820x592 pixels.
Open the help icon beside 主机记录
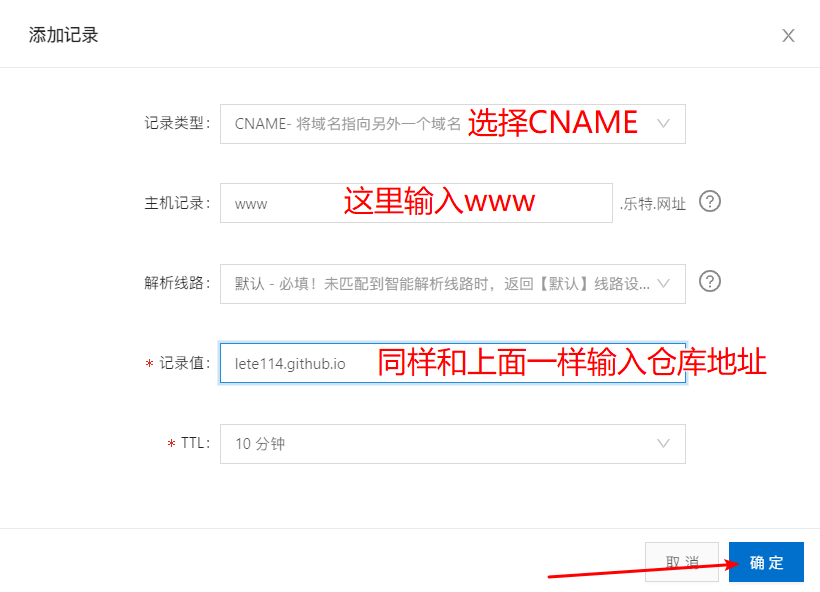coord(710,201)
